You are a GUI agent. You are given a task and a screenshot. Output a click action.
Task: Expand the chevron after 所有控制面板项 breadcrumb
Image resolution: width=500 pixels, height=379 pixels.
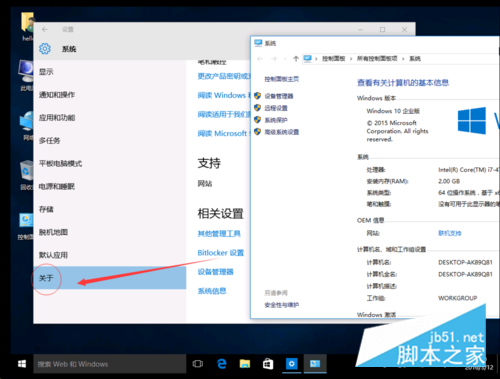point(403,59)
